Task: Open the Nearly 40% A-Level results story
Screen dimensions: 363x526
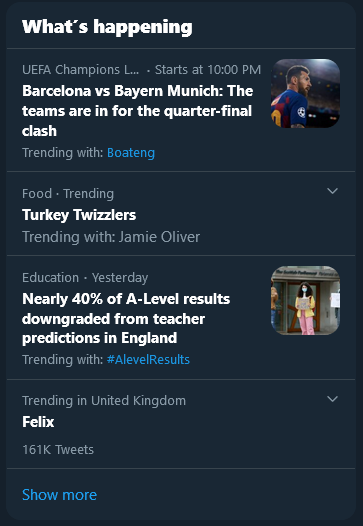Action: pos(126,318)
